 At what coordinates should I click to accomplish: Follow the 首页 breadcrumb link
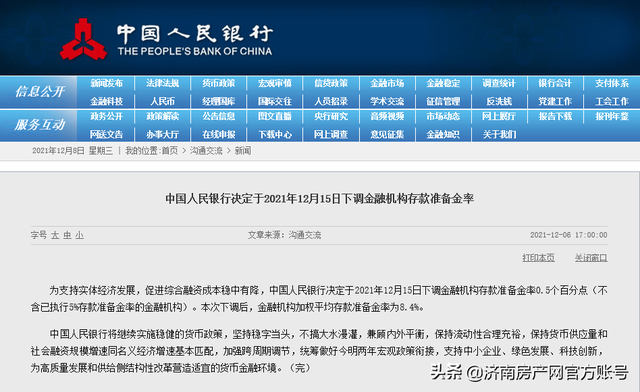click(170, 151)
